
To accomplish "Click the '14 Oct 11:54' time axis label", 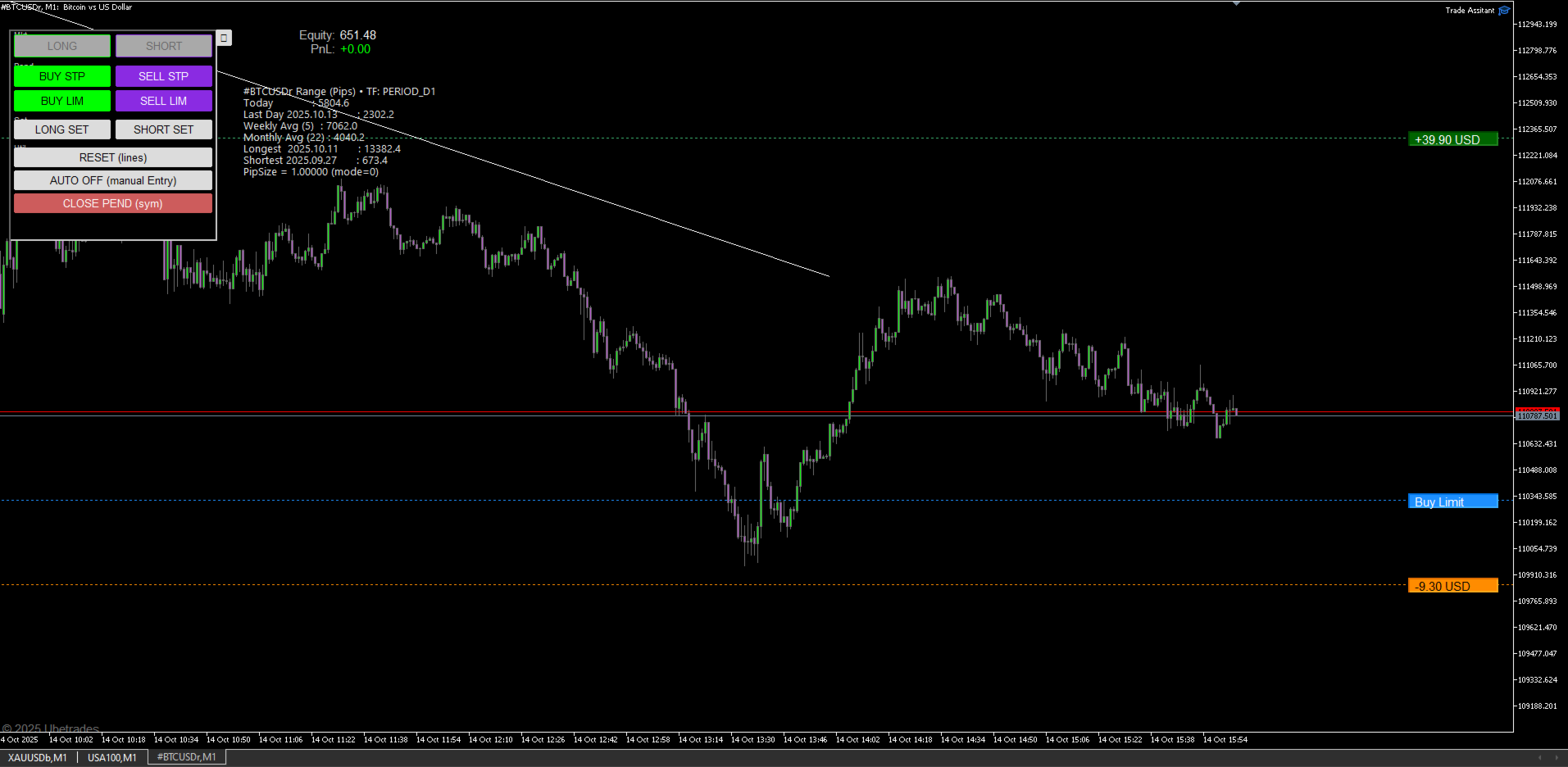I will [x=439, y=740].
